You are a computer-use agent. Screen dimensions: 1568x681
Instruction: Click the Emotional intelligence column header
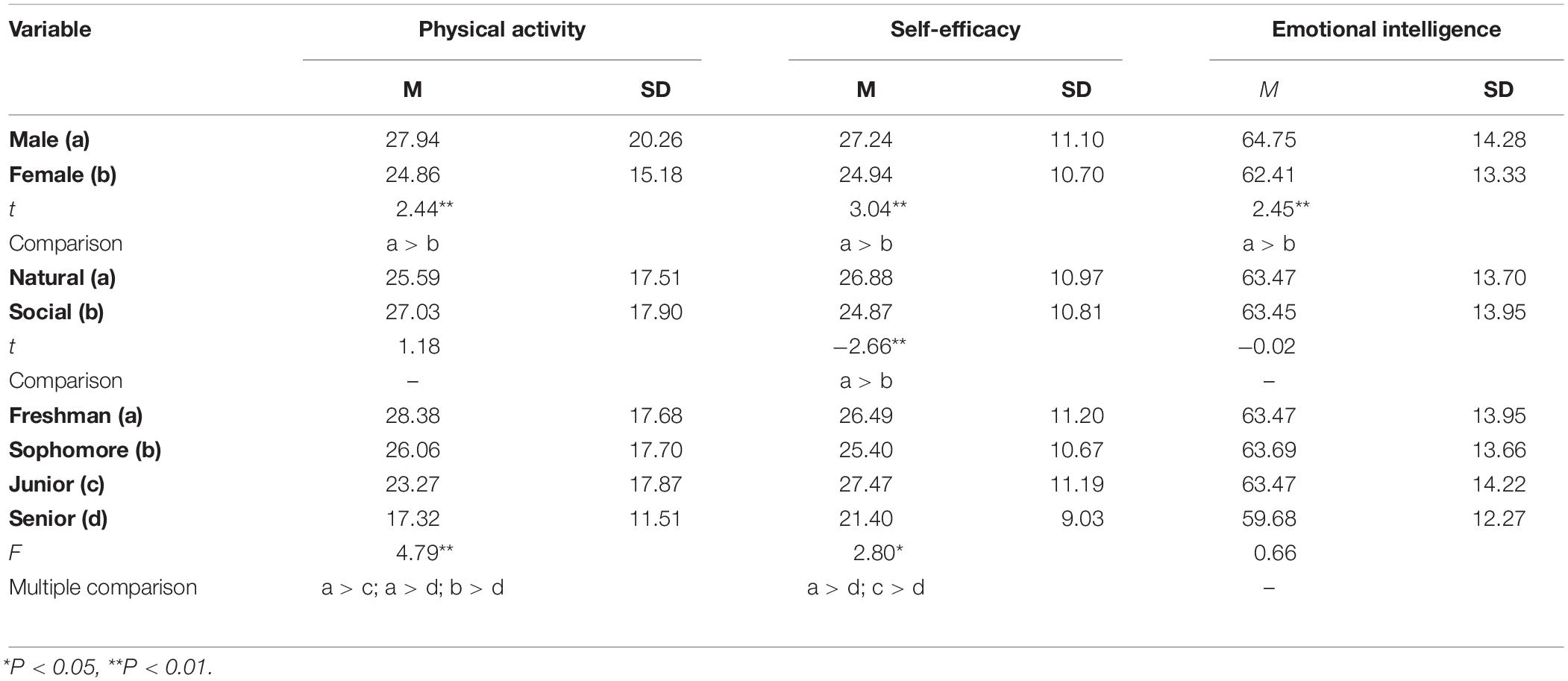[1386, 30]
